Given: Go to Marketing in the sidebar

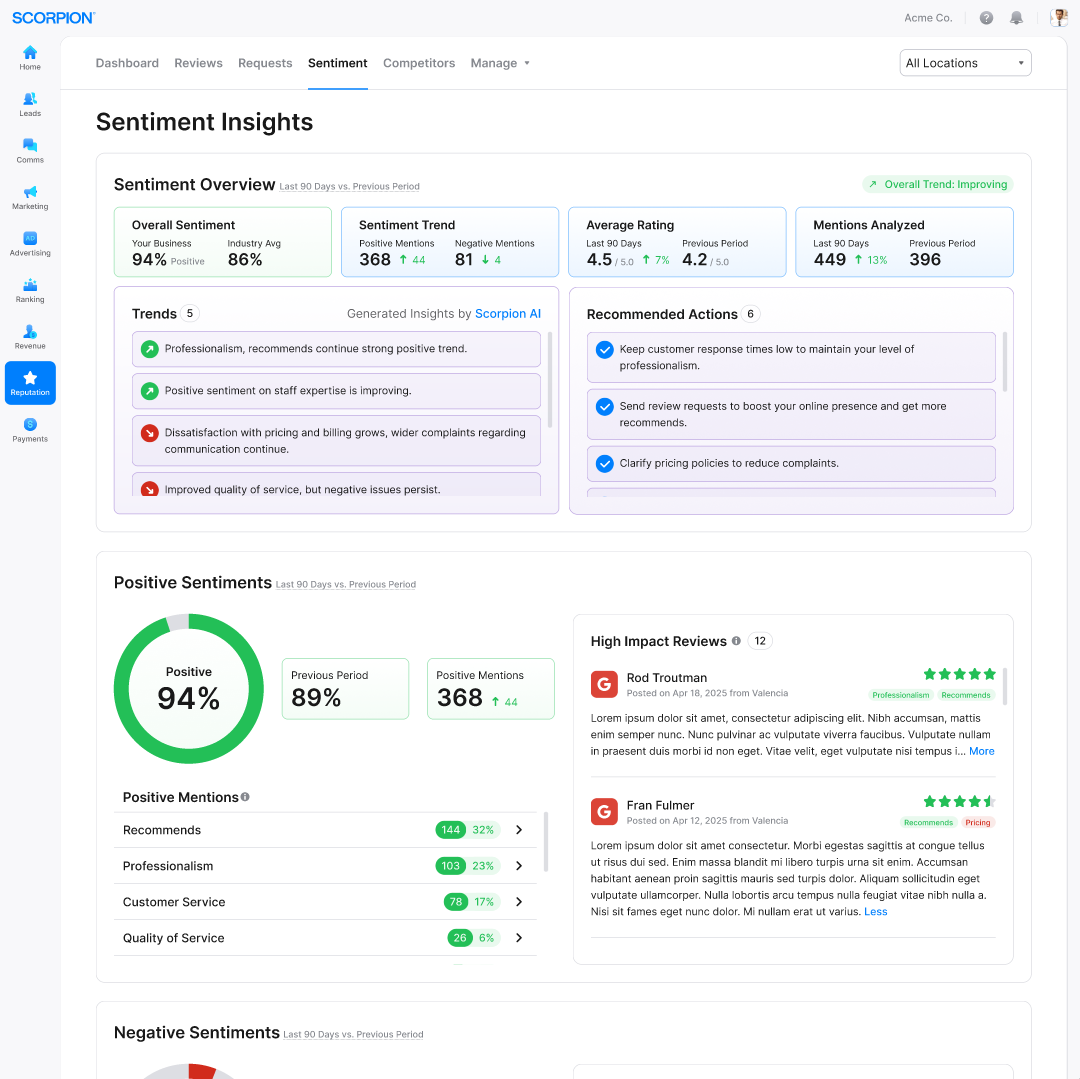Looking at the screenshot, I should (x=30, y=197).
